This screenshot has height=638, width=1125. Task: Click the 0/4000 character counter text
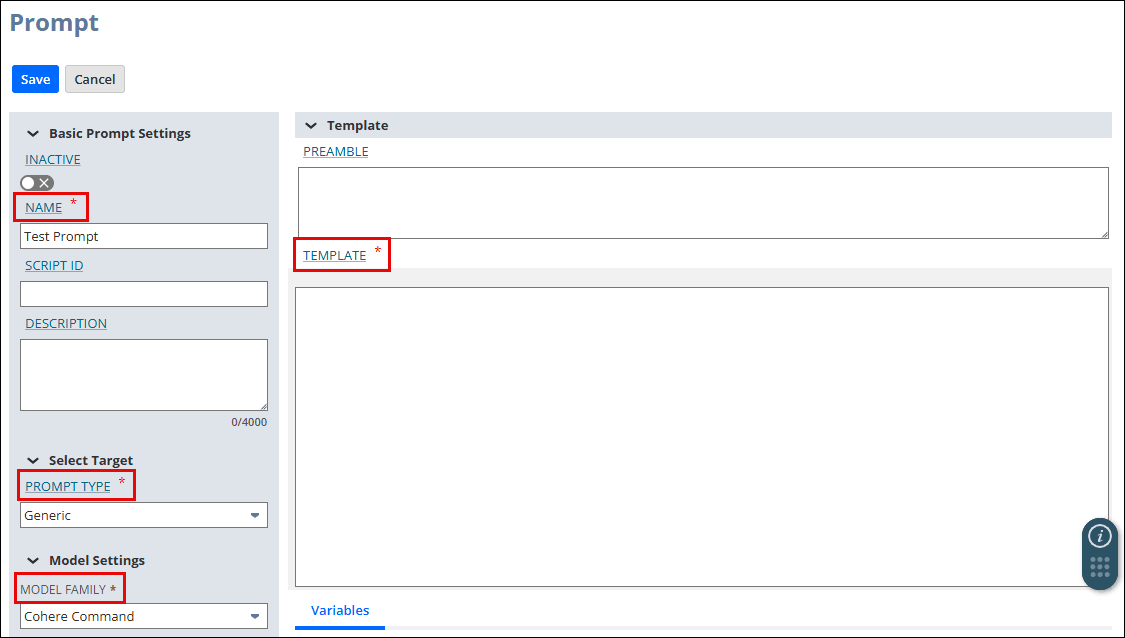click(249, 422)
